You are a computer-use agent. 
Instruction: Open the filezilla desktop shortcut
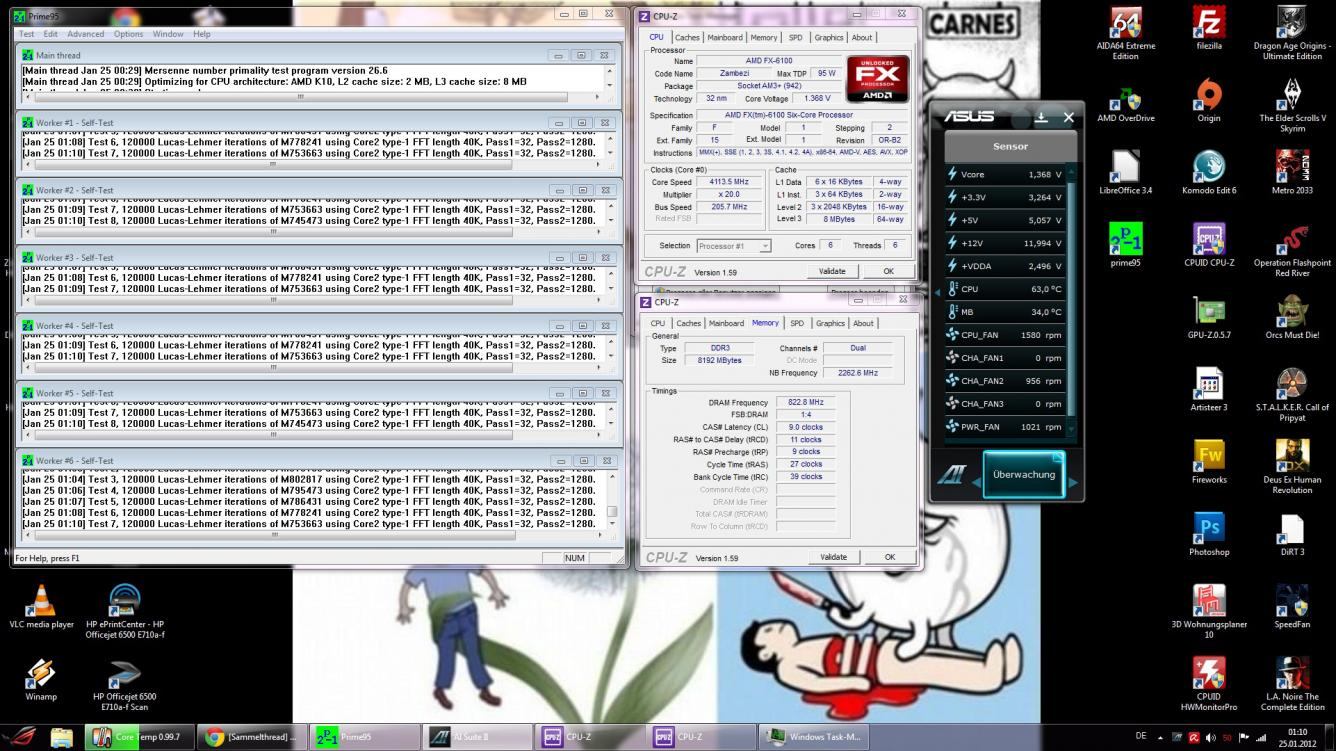click(x=1209, y=29)
